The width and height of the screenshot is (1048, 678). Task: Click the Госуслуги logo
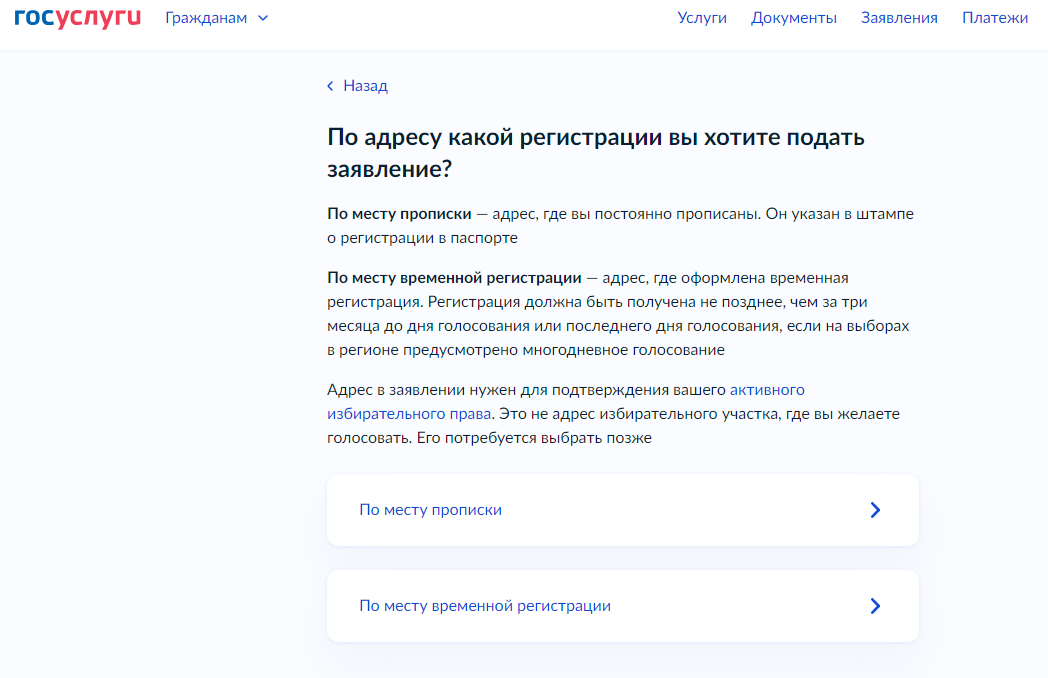coord(78,18)
